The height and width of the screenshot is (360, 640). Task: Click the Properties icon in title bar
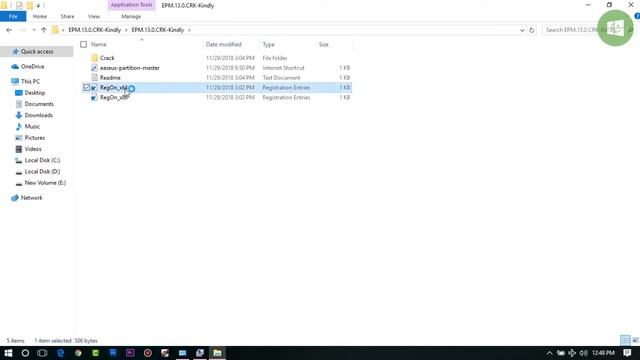(x=19, y=5)
